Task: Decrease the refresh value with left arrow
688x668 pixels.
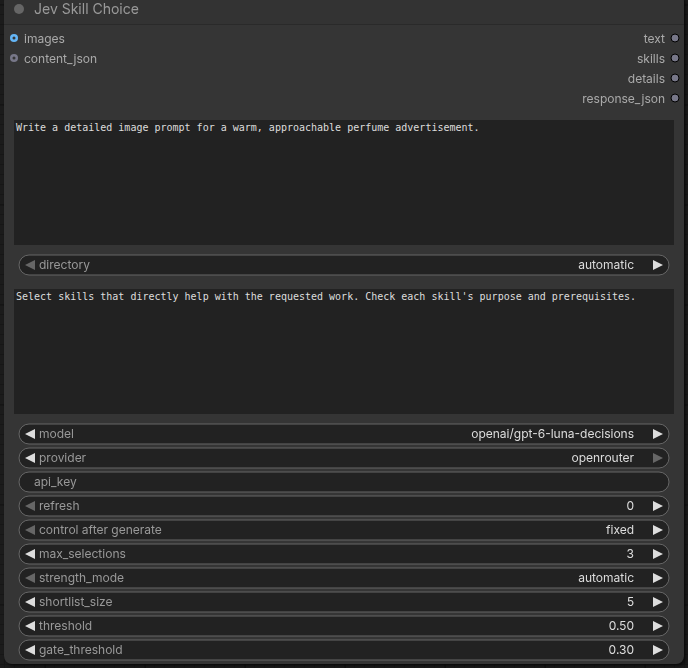Action: [30, 506]
